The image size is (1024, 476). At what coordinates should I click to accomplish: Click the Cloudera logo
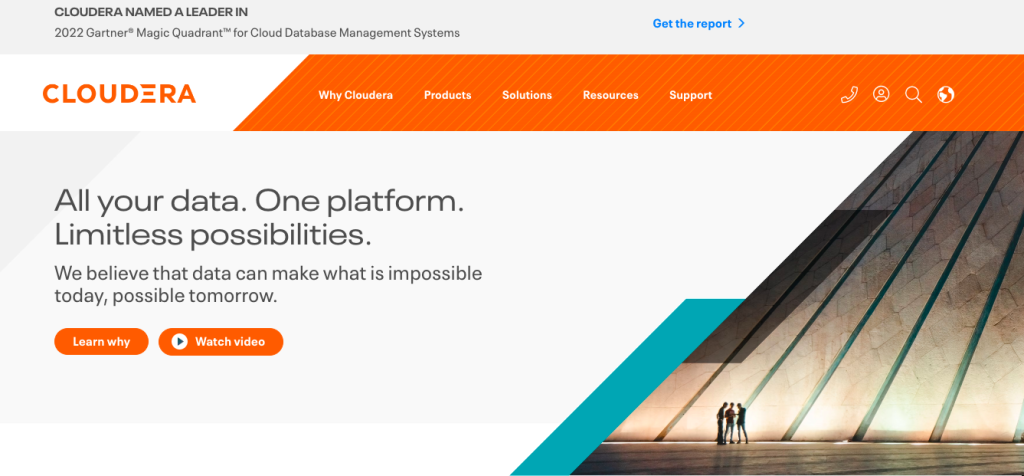tap(119, 93)
